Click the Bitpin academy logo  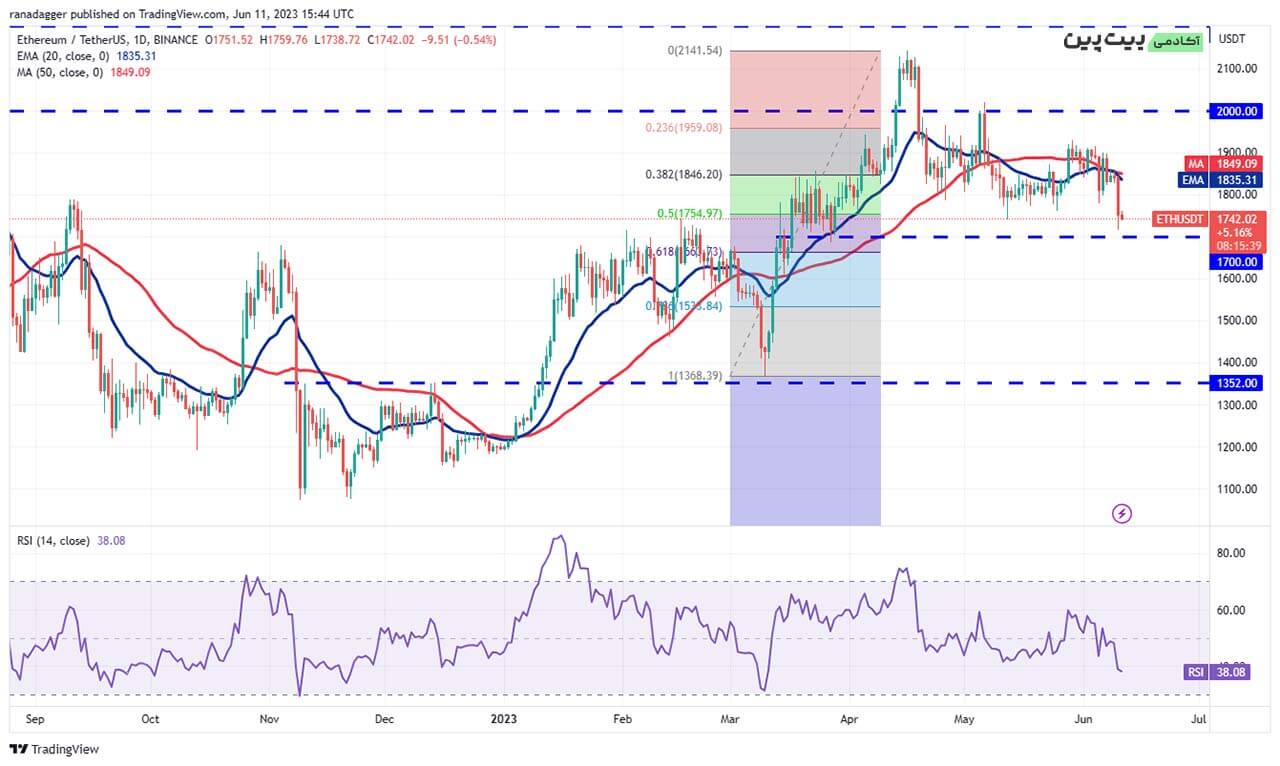1130,41
